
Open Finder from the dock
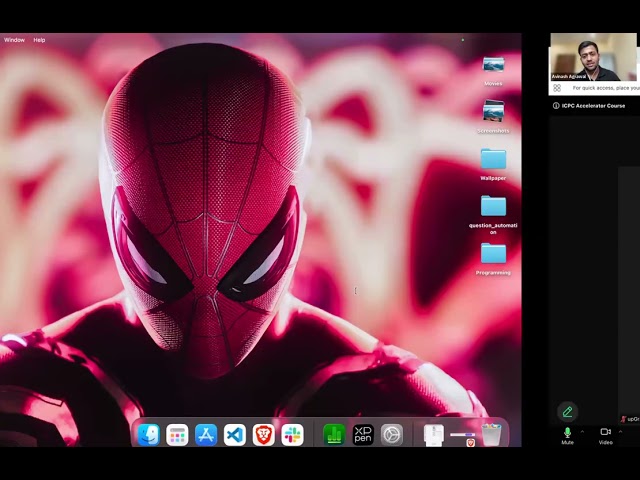point(149,434)
